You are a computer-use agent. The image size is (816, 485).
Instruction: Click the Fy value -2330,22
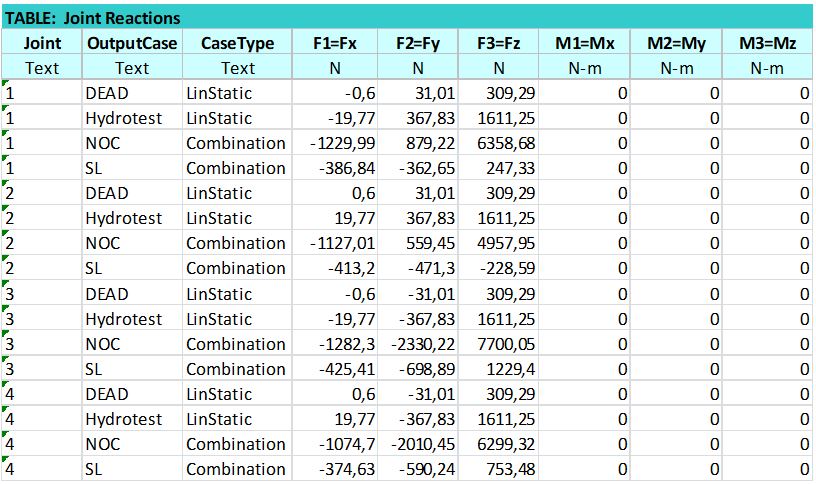pyautogui.click(x=419, y=344)
